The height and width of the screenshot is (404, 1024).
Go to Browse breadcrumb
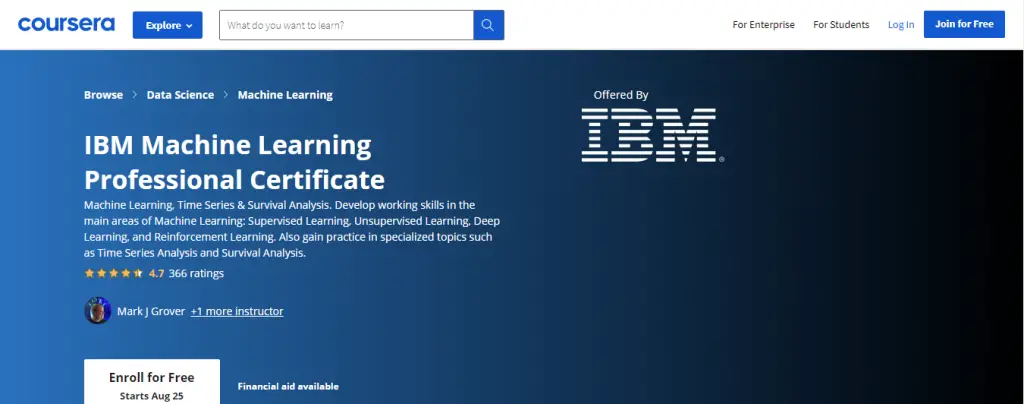click(x=103, y=95)
